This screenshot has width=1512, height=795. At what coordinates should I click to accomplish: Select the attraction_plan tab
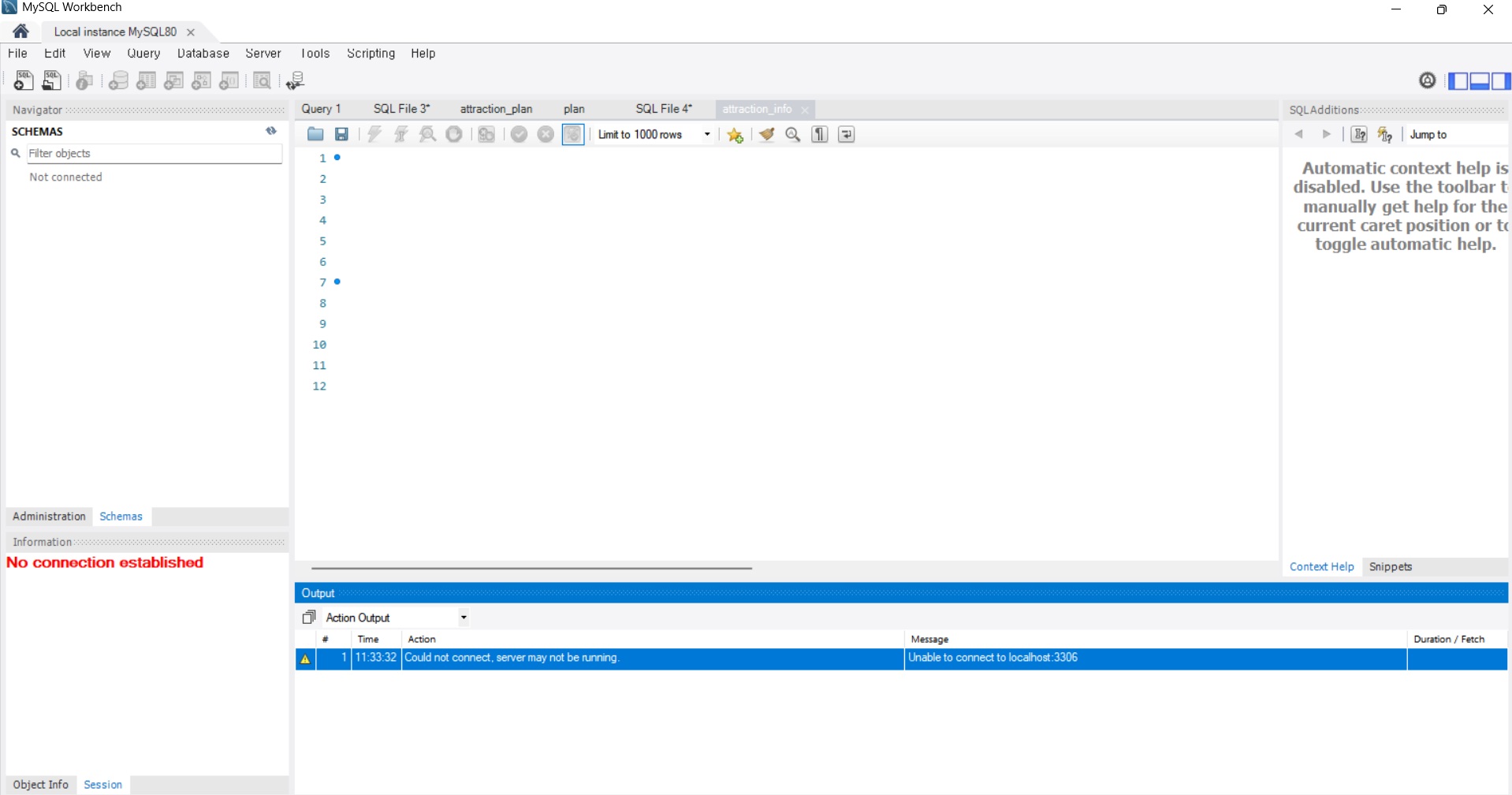496,109
